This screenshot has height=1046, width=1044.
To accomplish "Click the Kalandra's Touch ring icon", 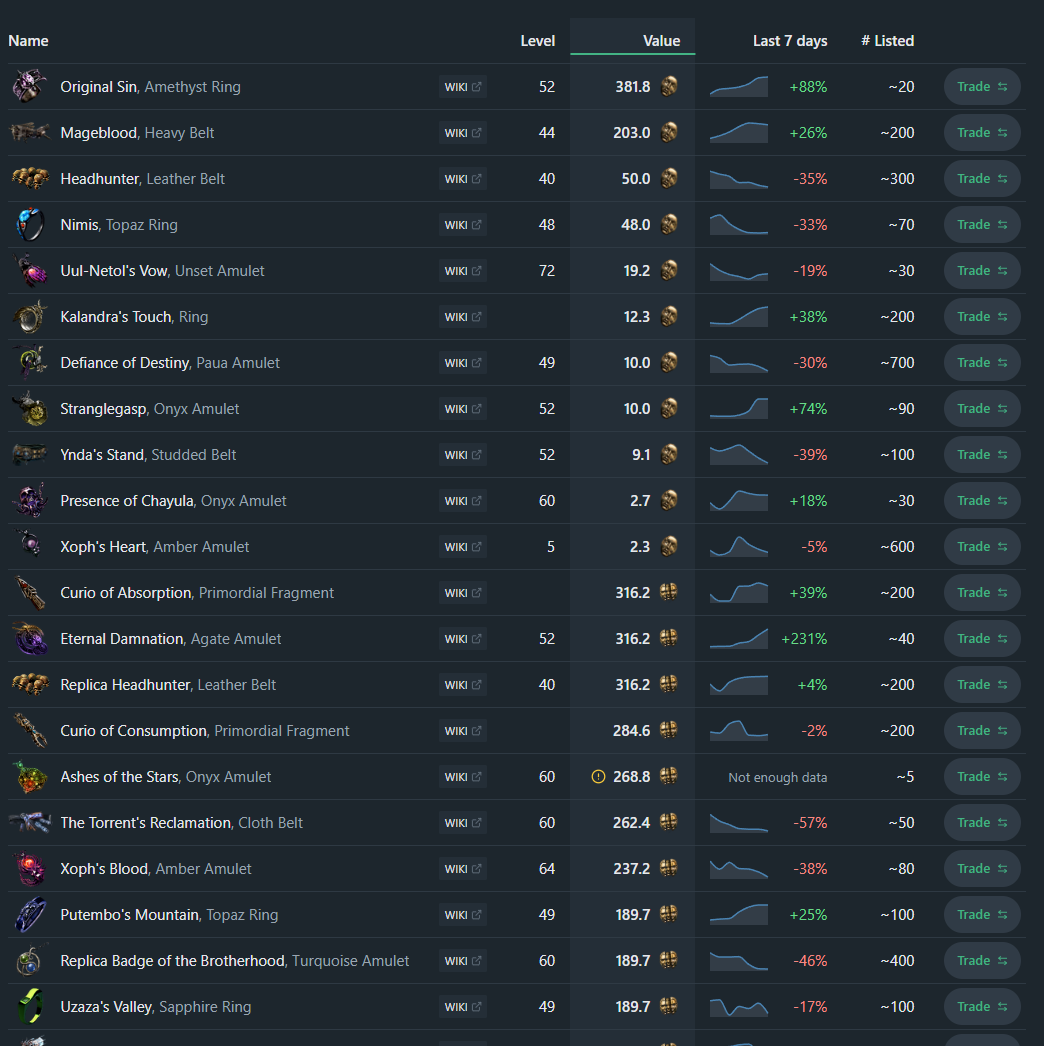I will click(30, 317).
